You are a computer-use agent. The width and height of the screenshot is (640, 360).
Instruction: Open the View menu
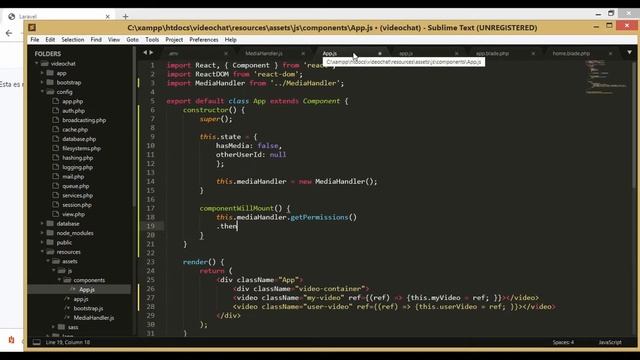click(114, 40)
